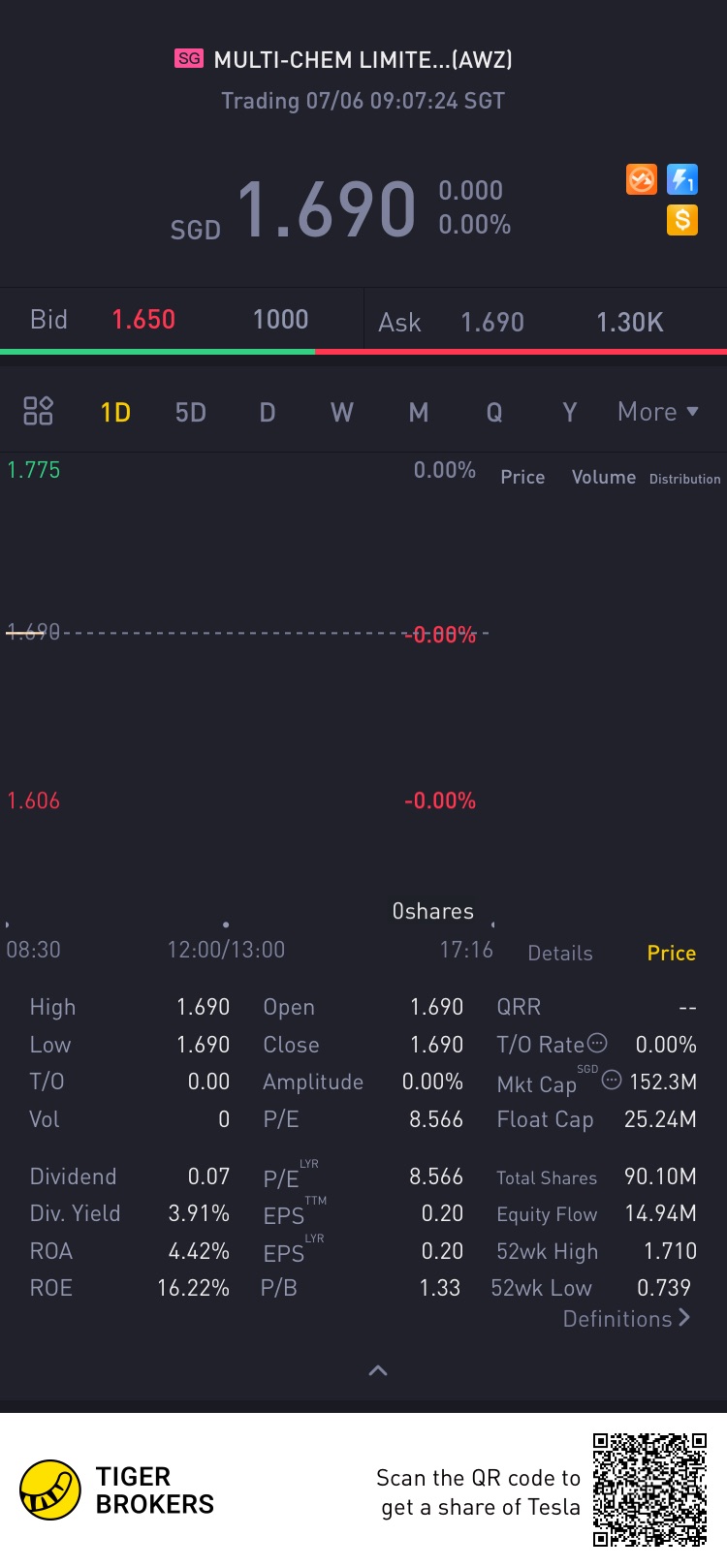
Task: Select the W weekly chart tab
Action: 342,413
